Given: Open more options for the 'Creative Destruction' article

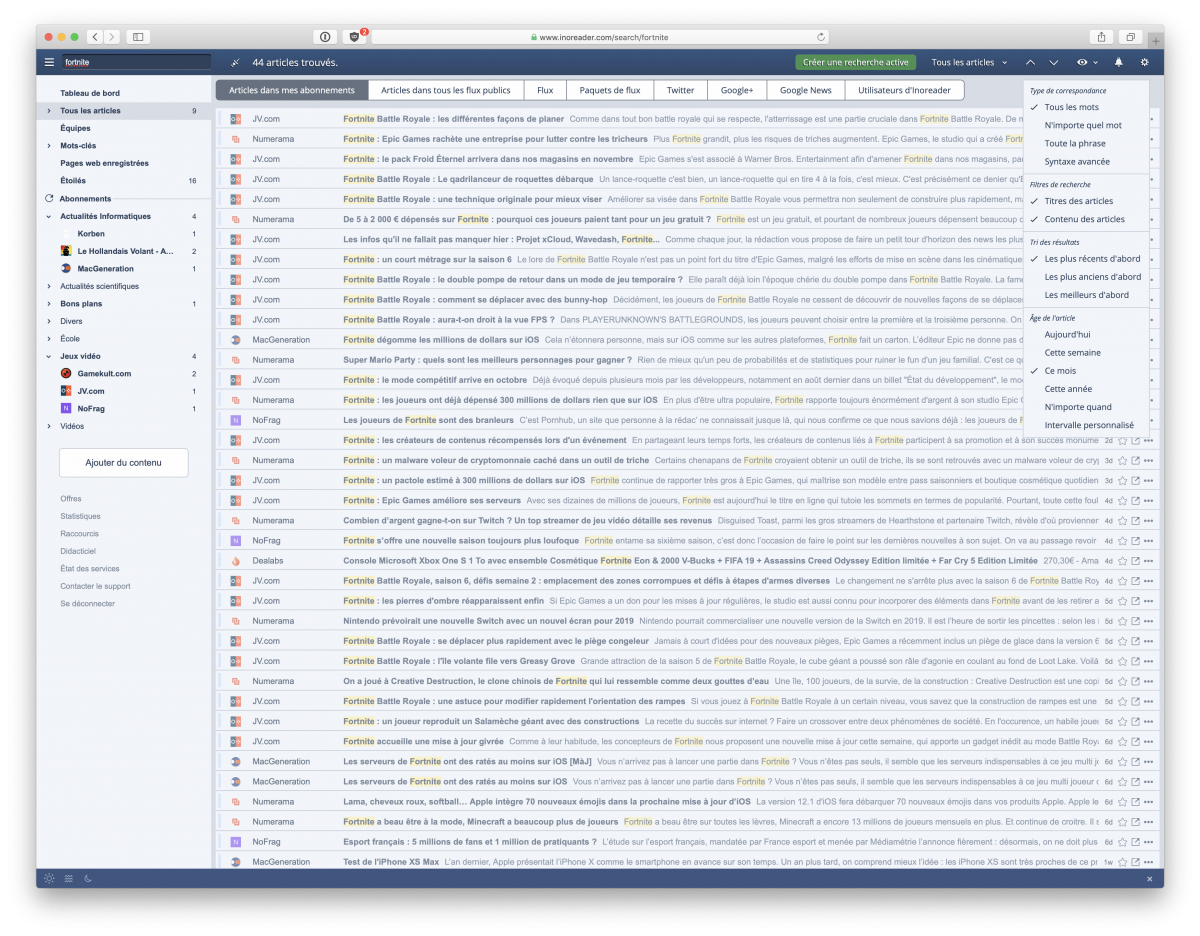Looking at the screenshot, I should coord(1148,681).
